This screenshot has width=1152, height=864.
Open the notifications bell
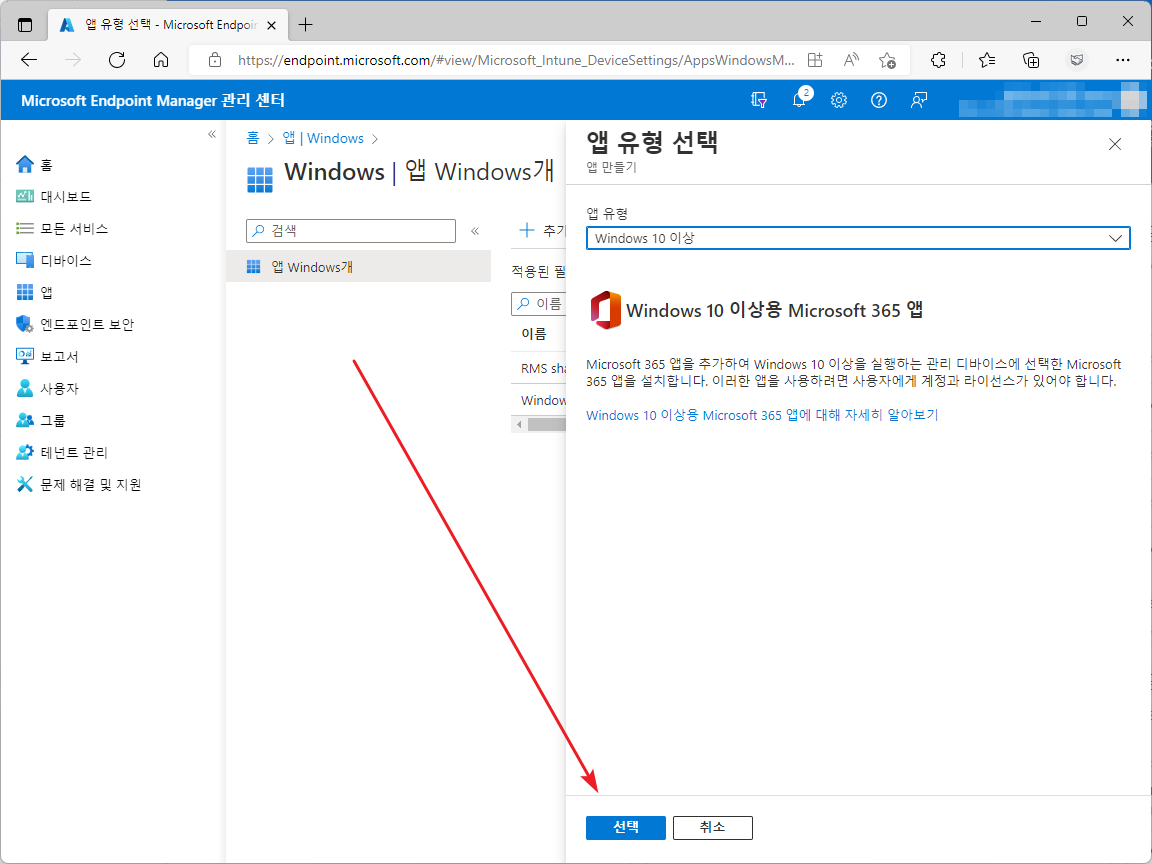click(x=799, y=100)
